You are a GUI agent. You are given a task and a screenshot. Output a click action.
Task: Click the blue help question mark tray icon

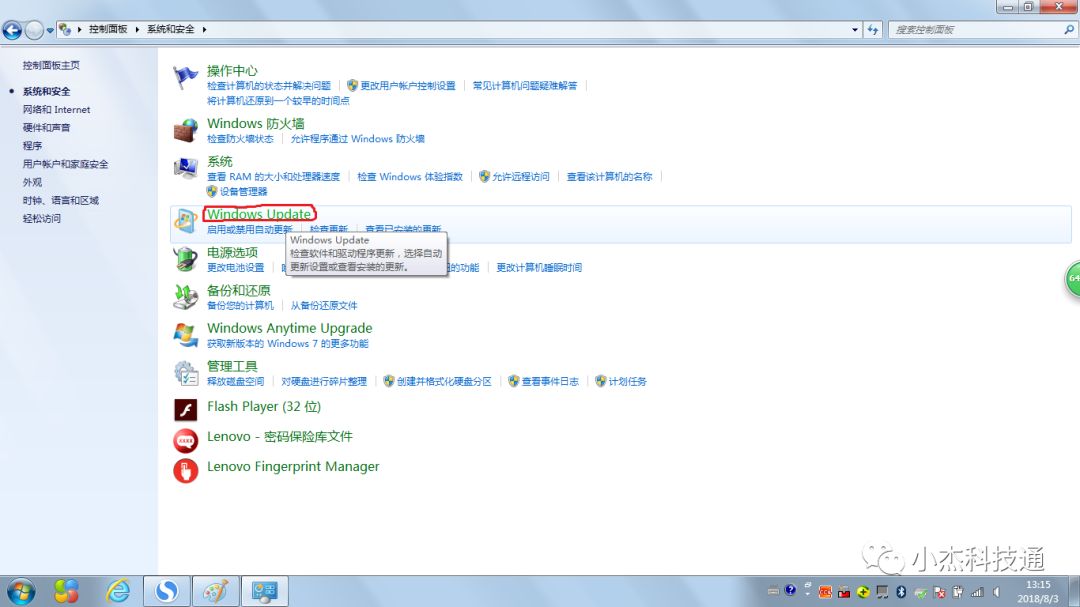790,590
